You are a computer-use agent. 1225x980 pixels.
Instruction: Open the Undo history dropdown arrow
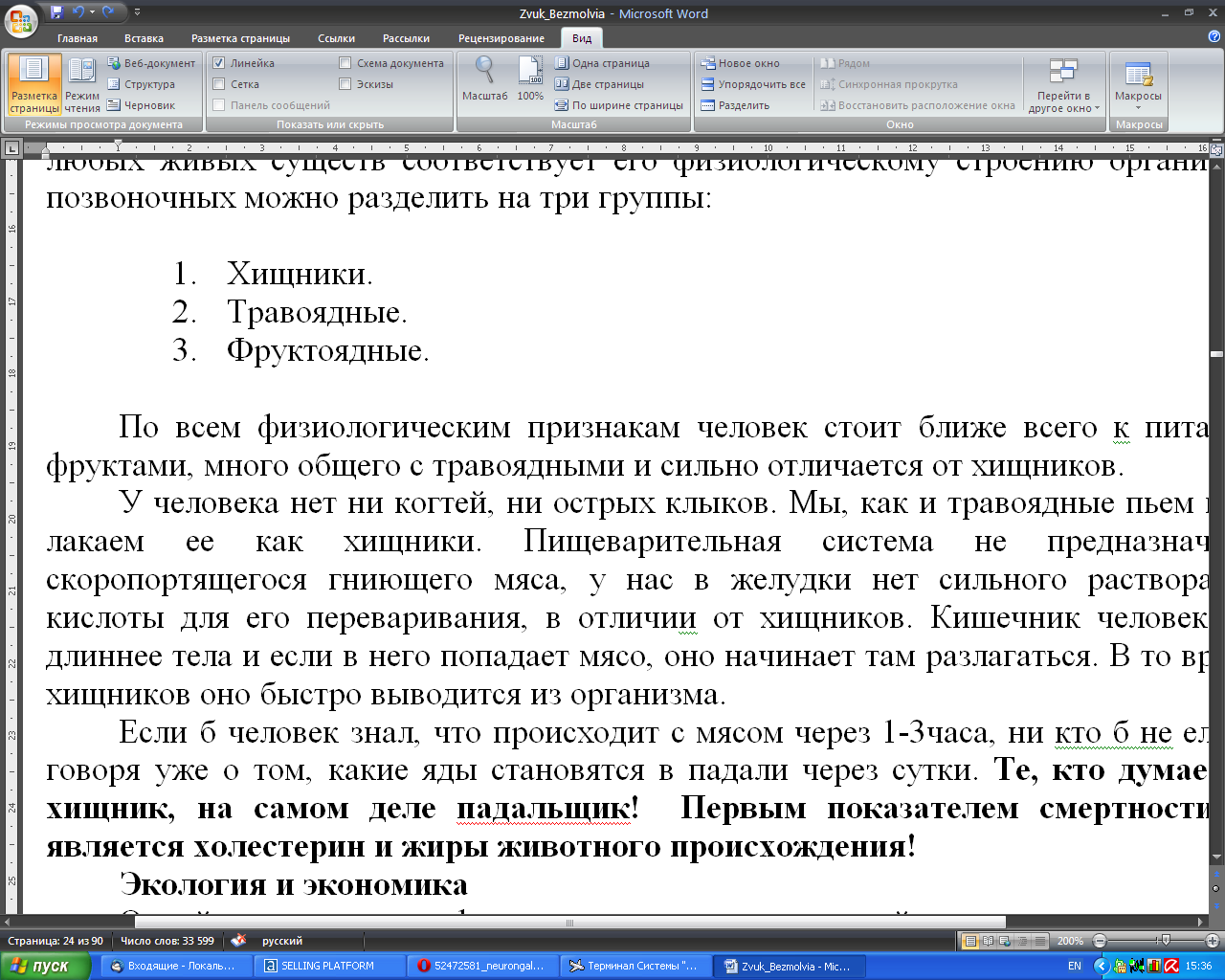[92, 12]
